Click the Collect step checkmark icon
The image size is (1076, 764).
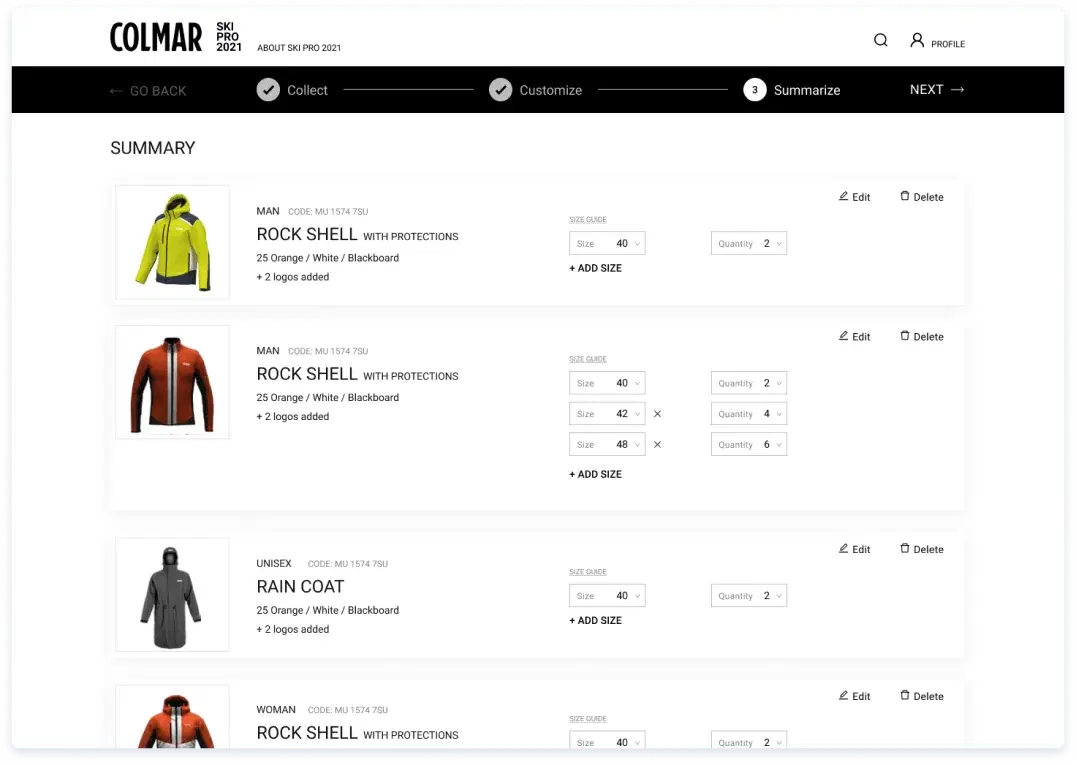point(268,90)
